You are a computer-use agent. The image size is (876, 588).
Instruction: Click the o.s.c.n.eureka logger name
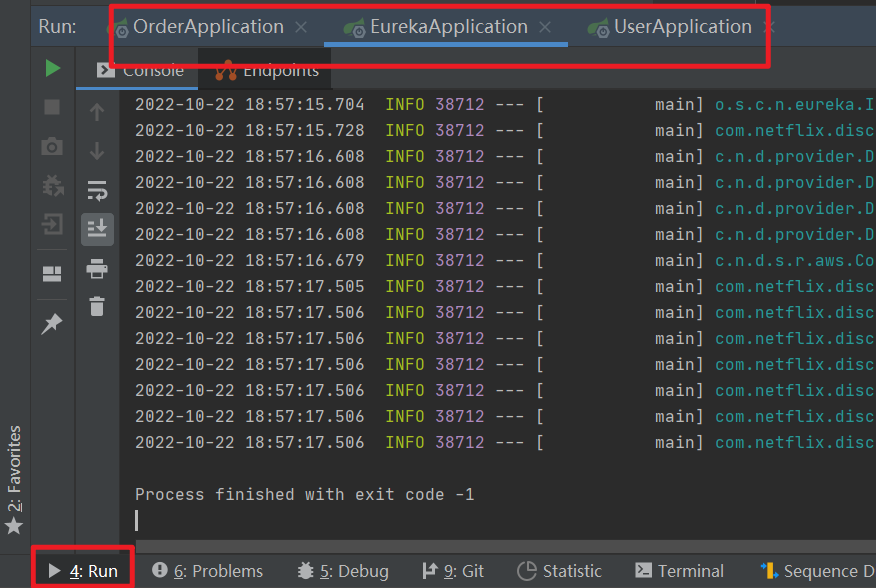pyautogui.click(x=794, y=105)
